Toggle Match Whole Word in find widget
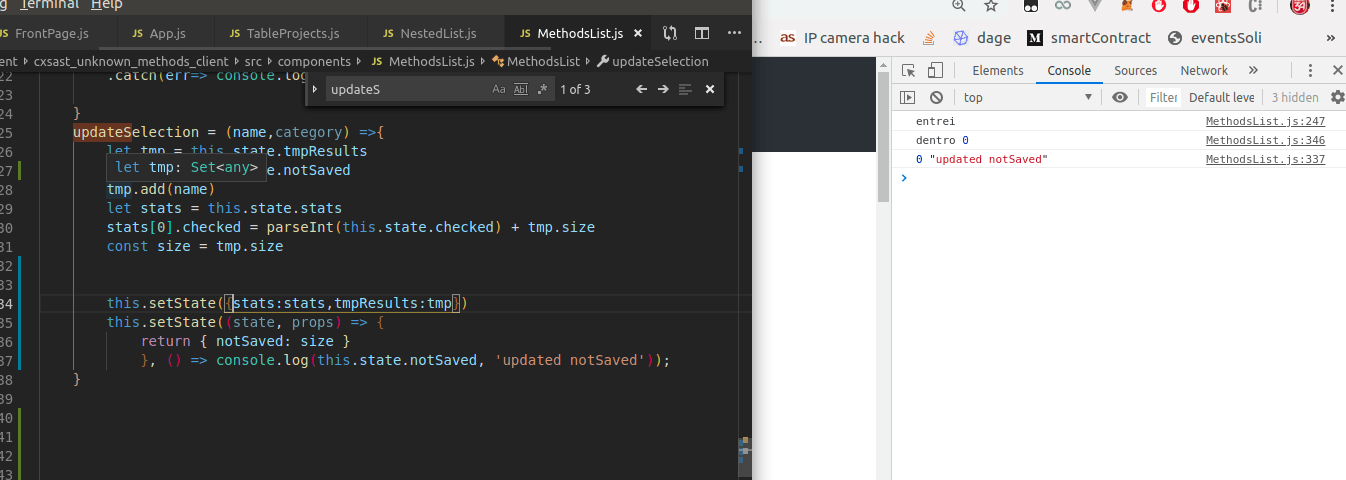 pyautogui.click(x=520, y=89)
